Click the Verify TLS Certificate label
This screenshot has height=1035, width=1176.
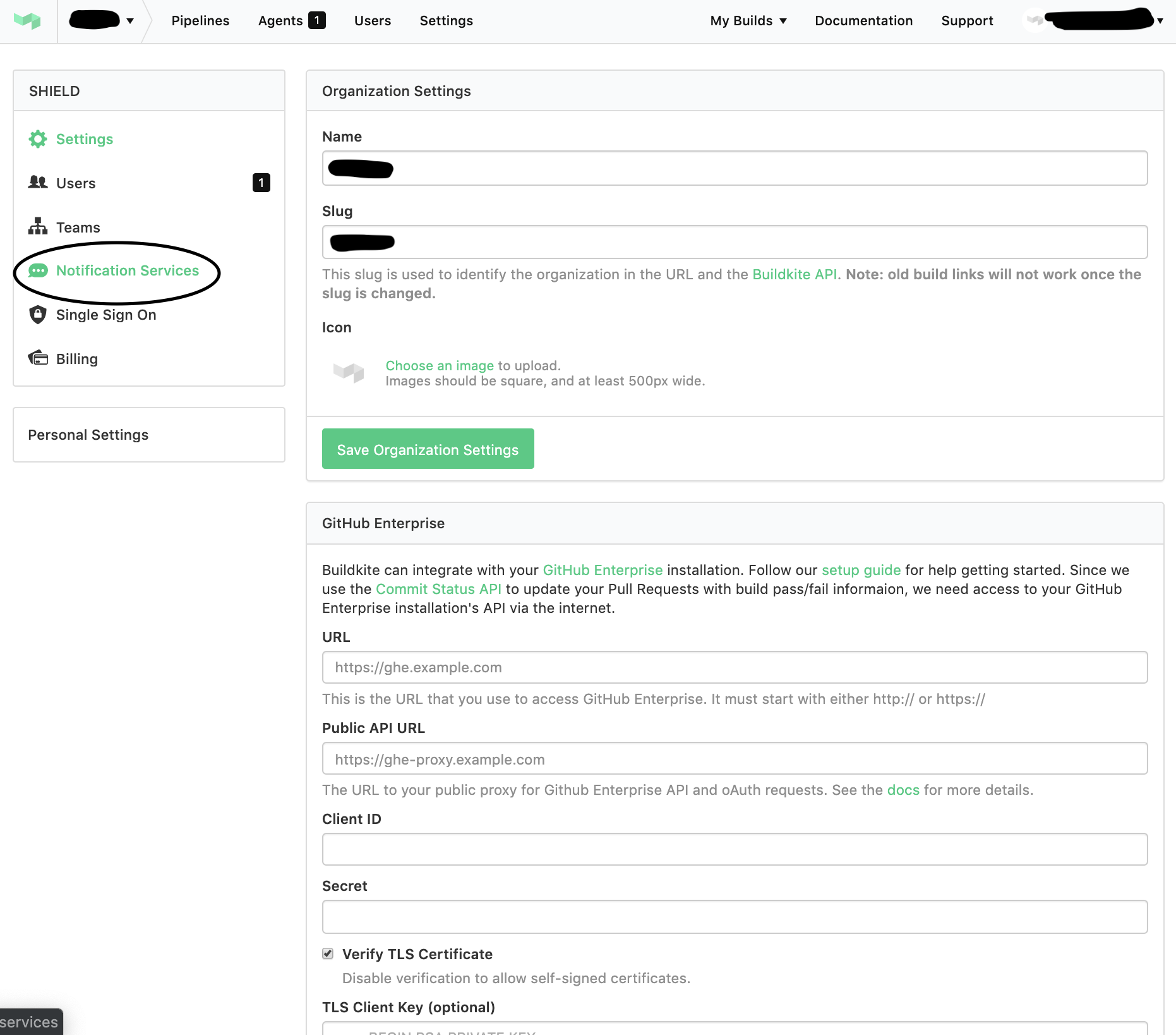(x=417, y=954)
